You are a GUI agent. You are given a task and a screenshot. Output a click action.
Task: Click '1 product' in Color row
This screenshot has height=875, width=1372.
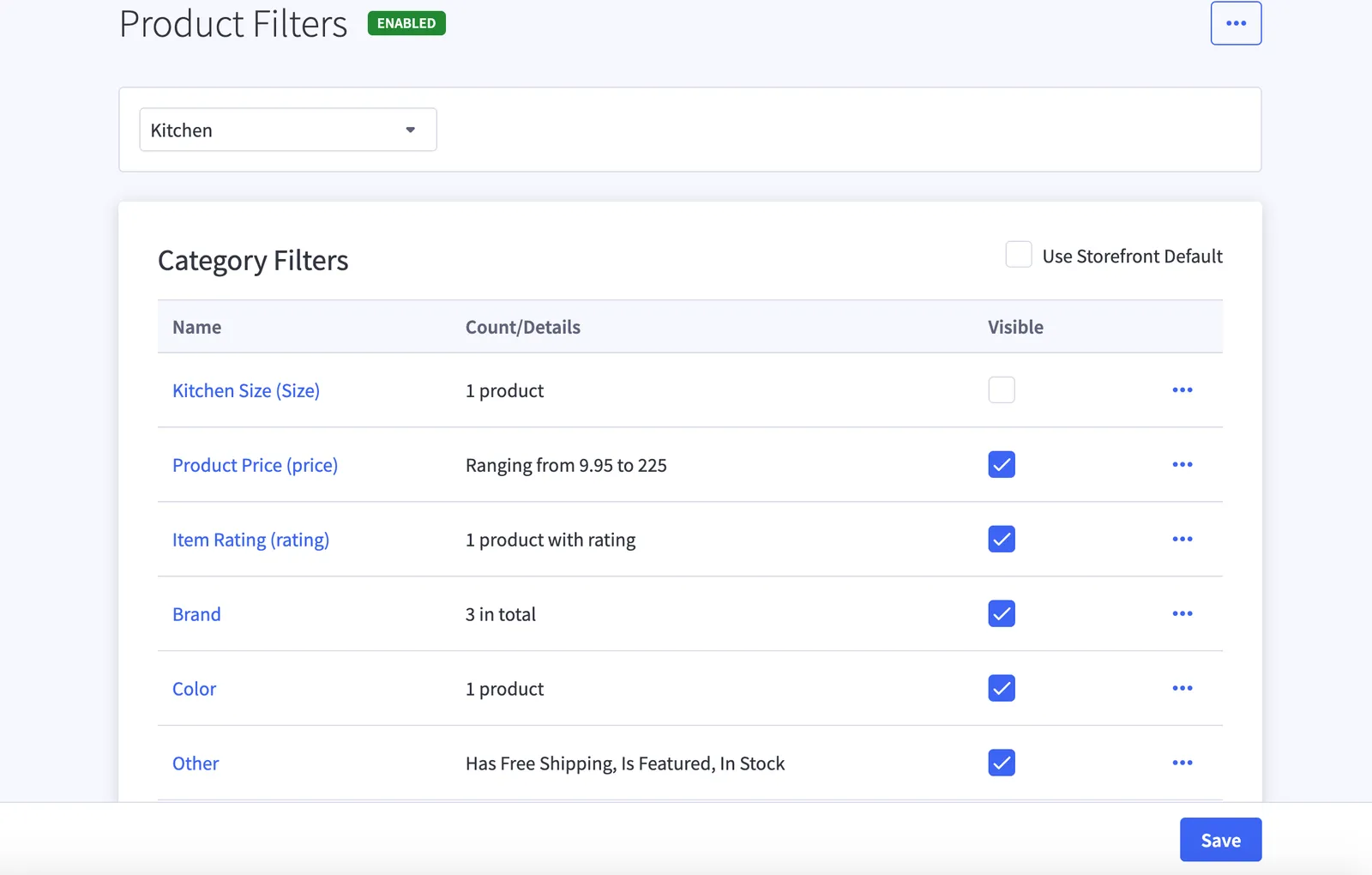coord(504,690)
